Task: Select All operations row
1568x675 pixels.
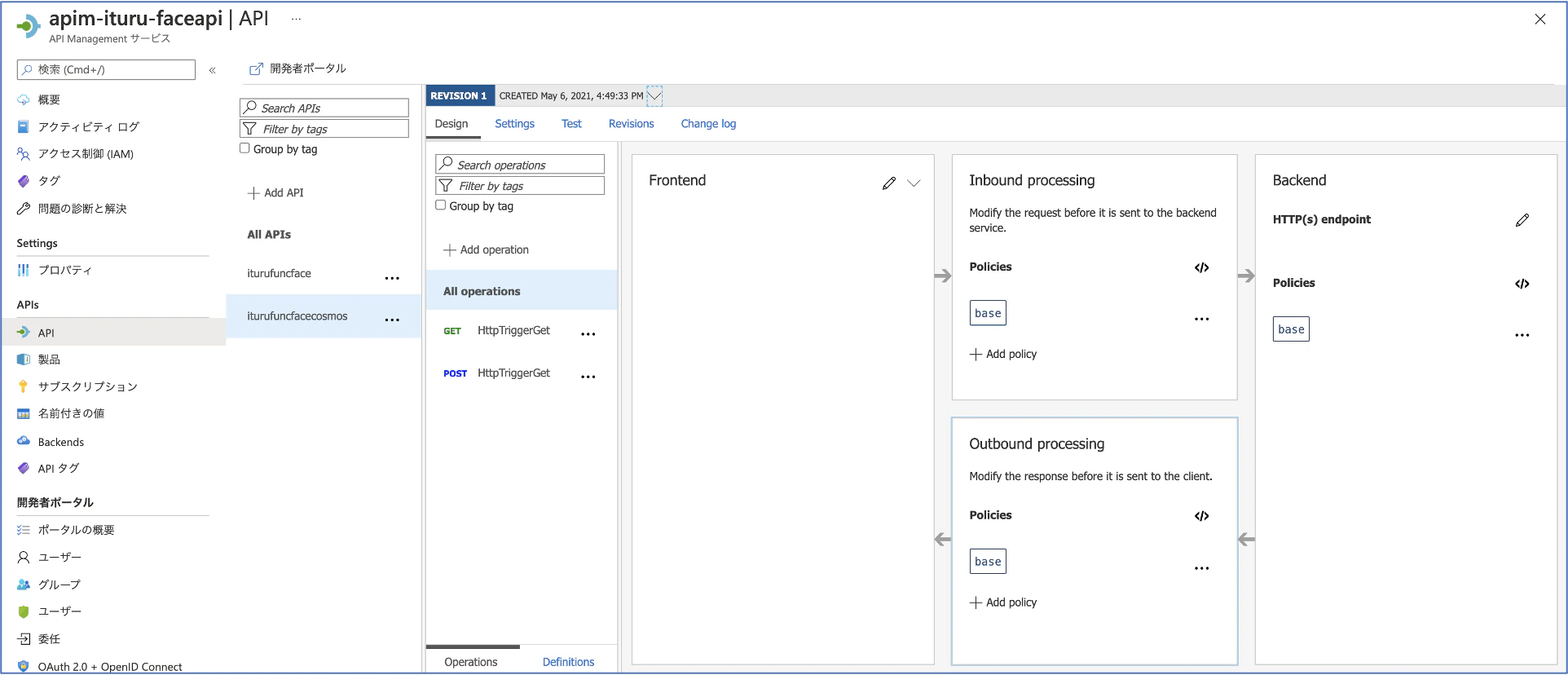Action: coord(522,291)
